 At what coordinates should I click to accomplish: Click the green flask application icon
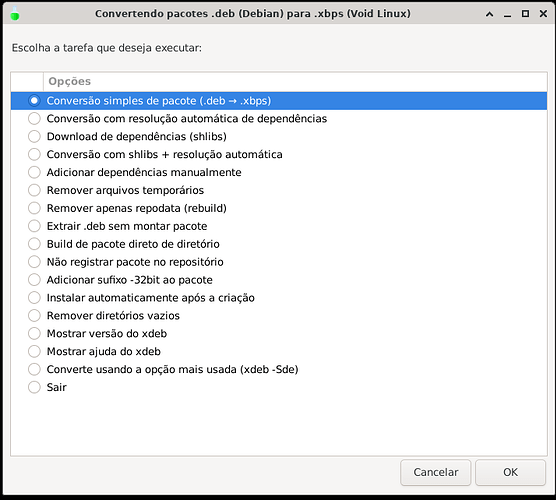(x=15, y=14)
